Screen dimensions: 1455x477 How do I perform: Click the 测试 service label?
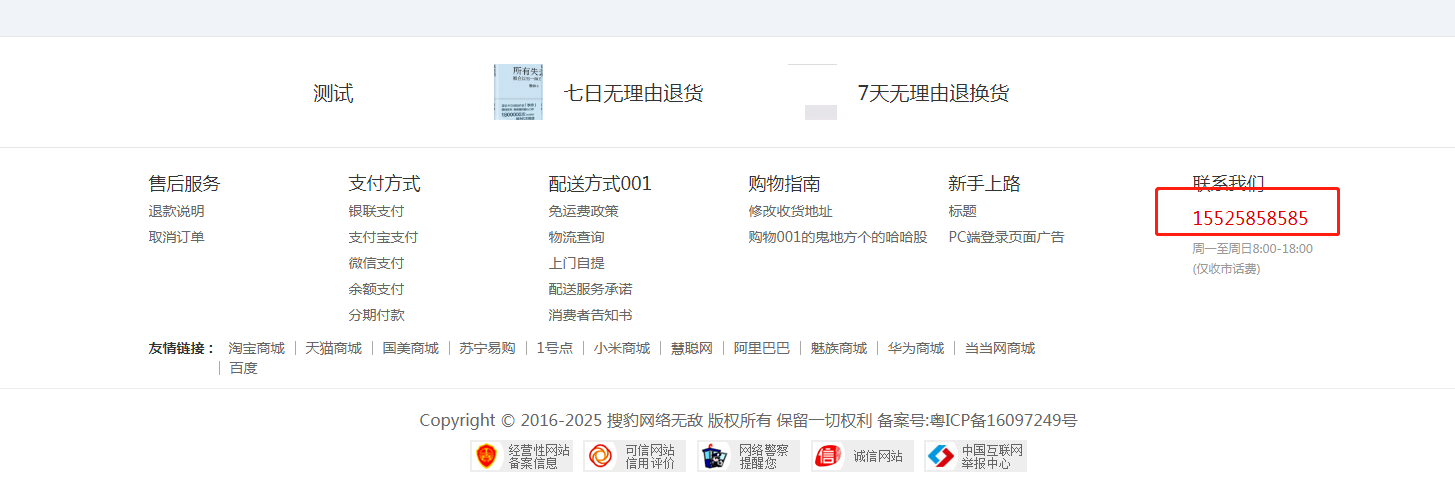(333, 93)
